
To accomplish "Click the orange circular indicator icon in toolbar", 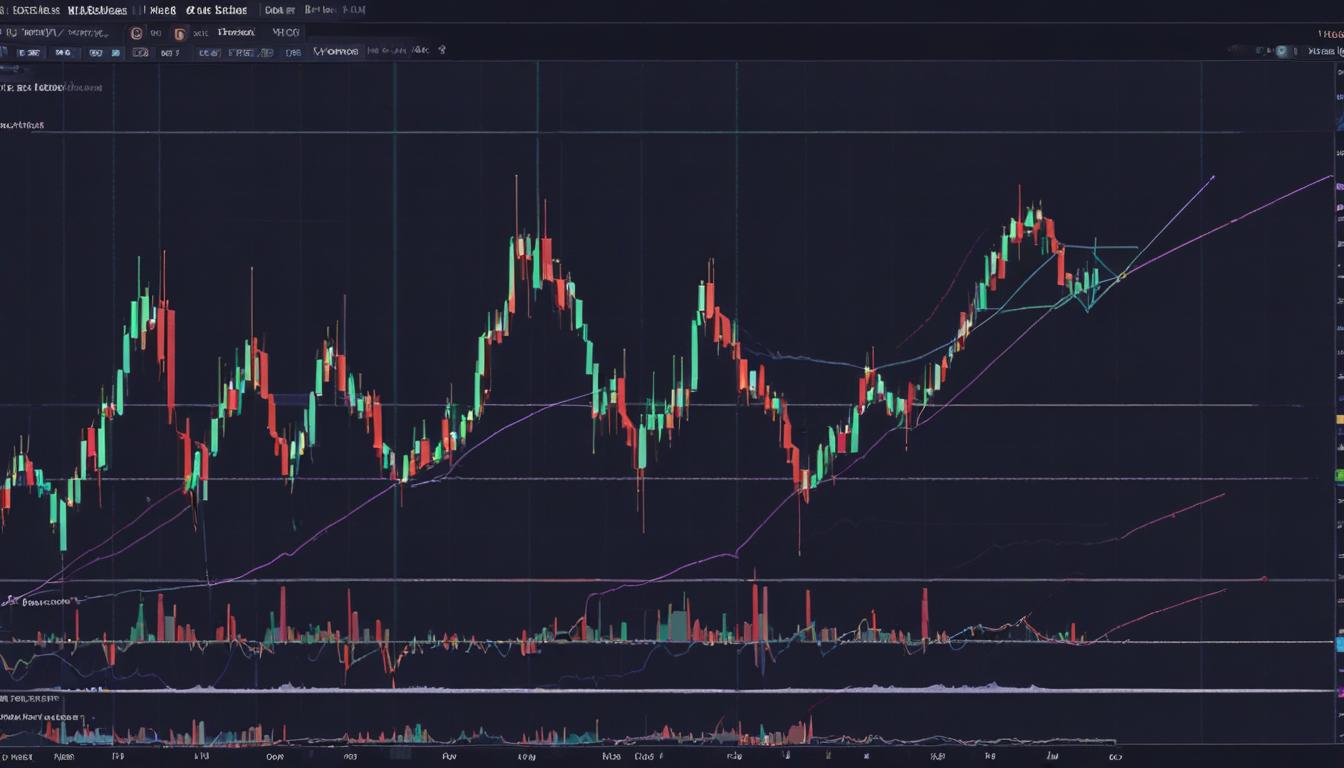I will [x=136, y=31].
